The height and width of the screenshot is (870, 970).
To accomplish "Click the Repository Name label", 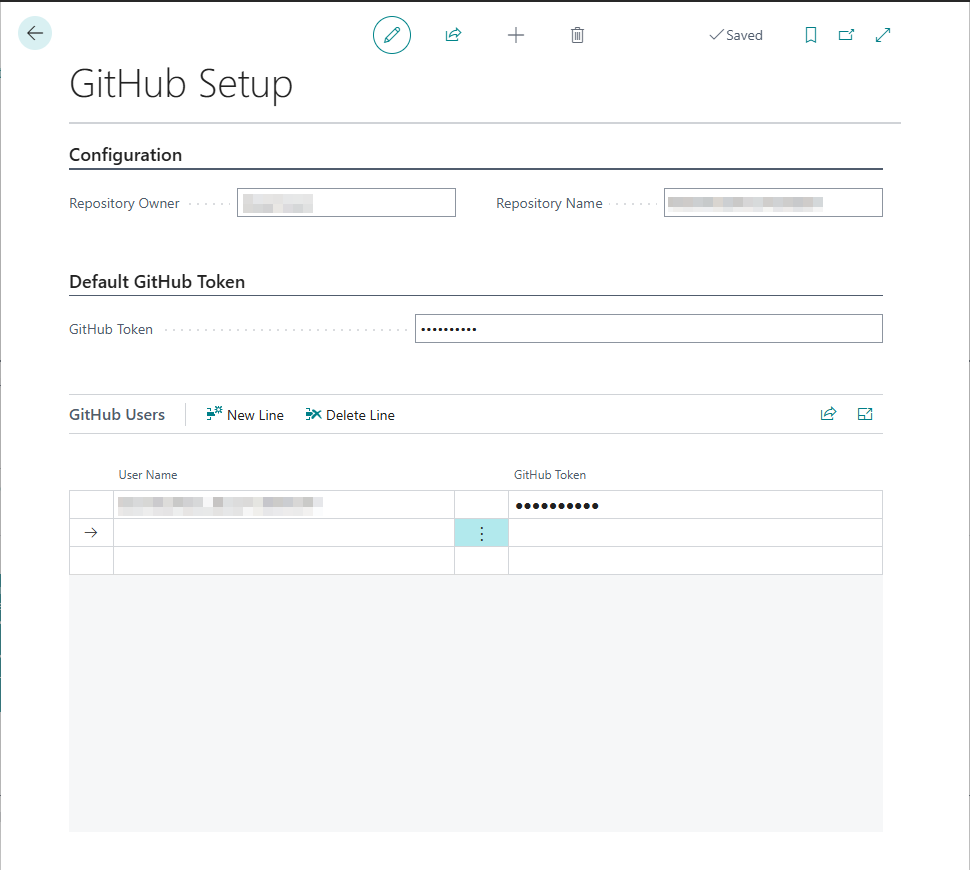I will [549, 203].
